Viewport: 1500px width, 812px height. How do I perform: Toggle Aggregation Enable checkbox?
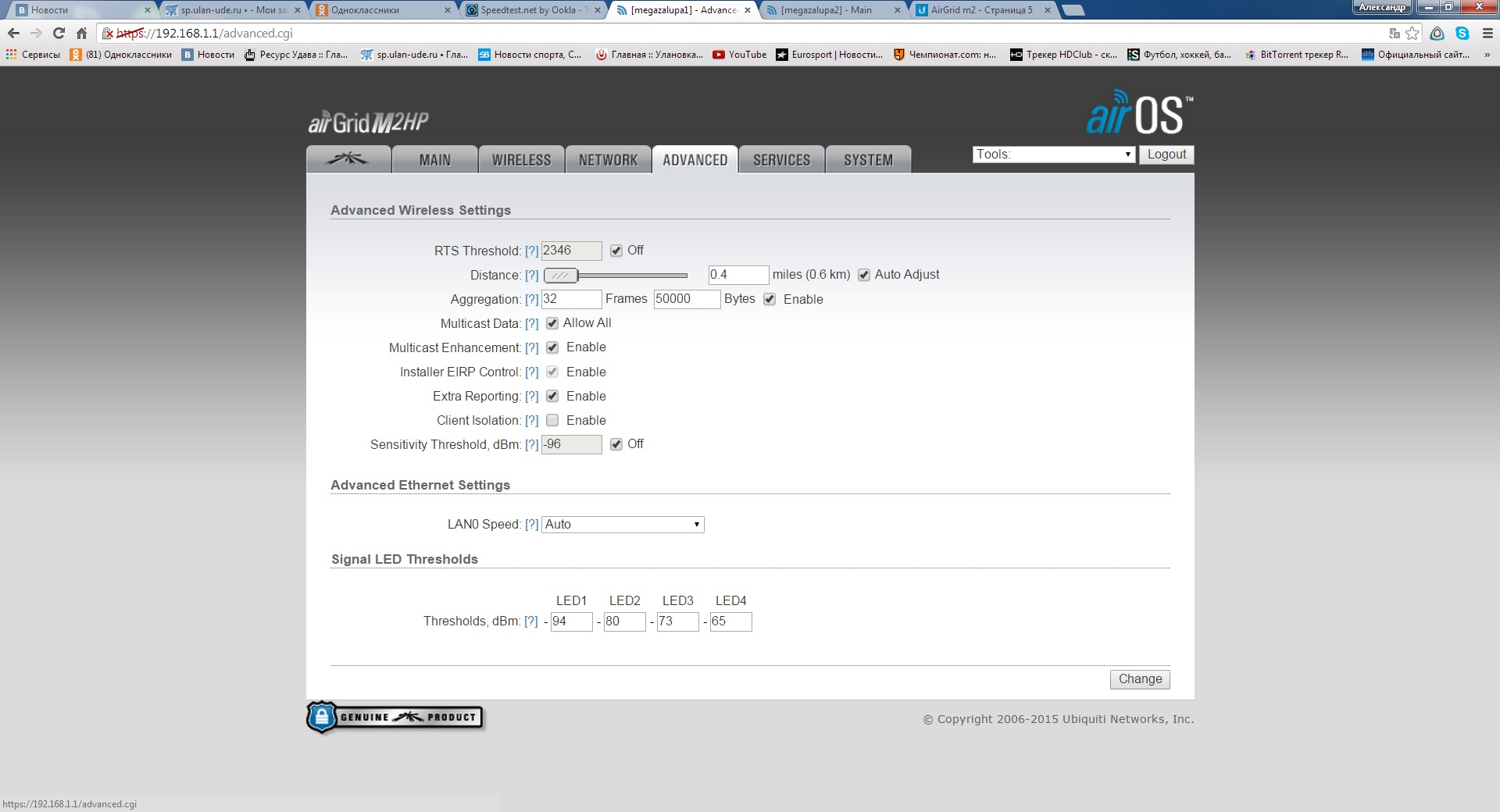[770, 299]
